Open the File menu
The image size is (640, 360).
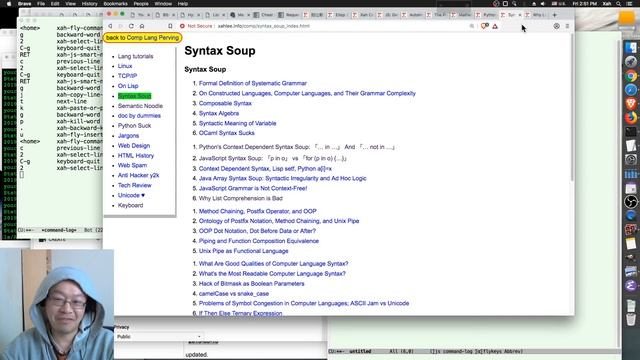(41, 4)
